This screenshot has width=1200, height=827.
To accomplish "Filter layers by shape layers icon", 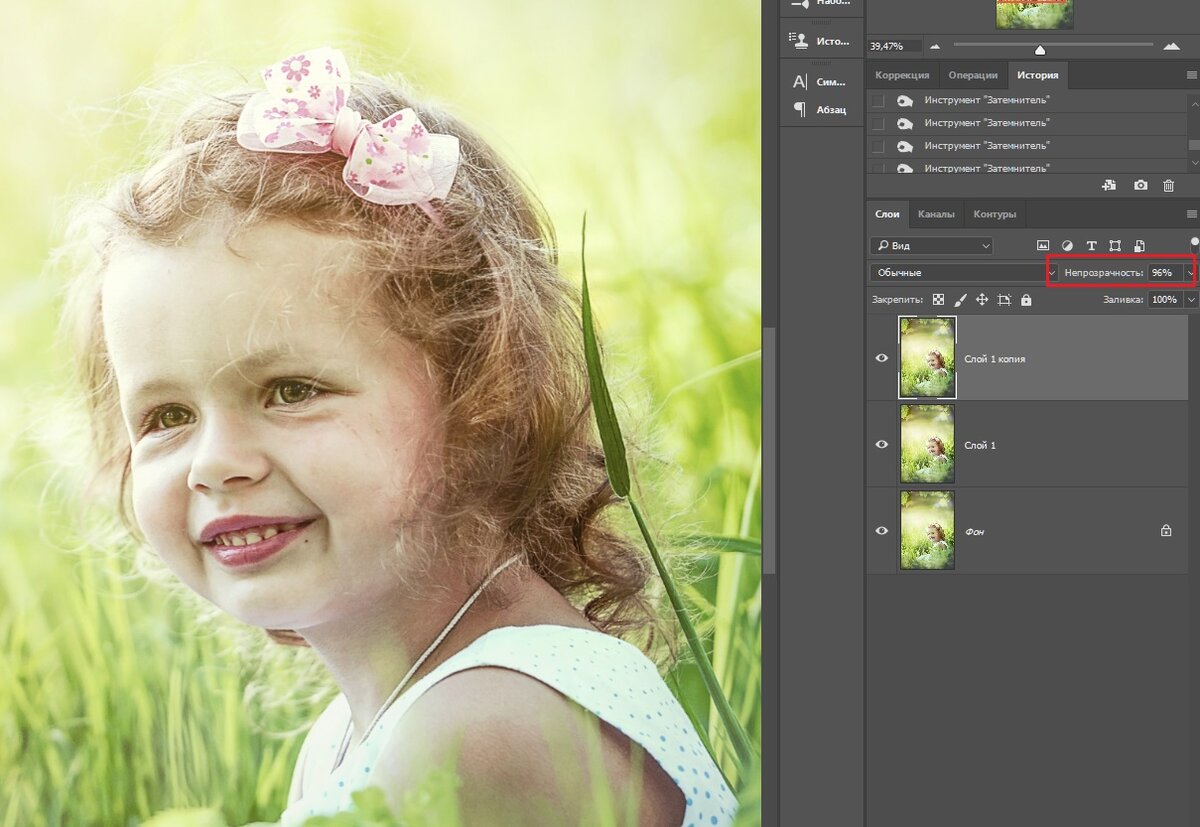I will (x=1115, y=245).
